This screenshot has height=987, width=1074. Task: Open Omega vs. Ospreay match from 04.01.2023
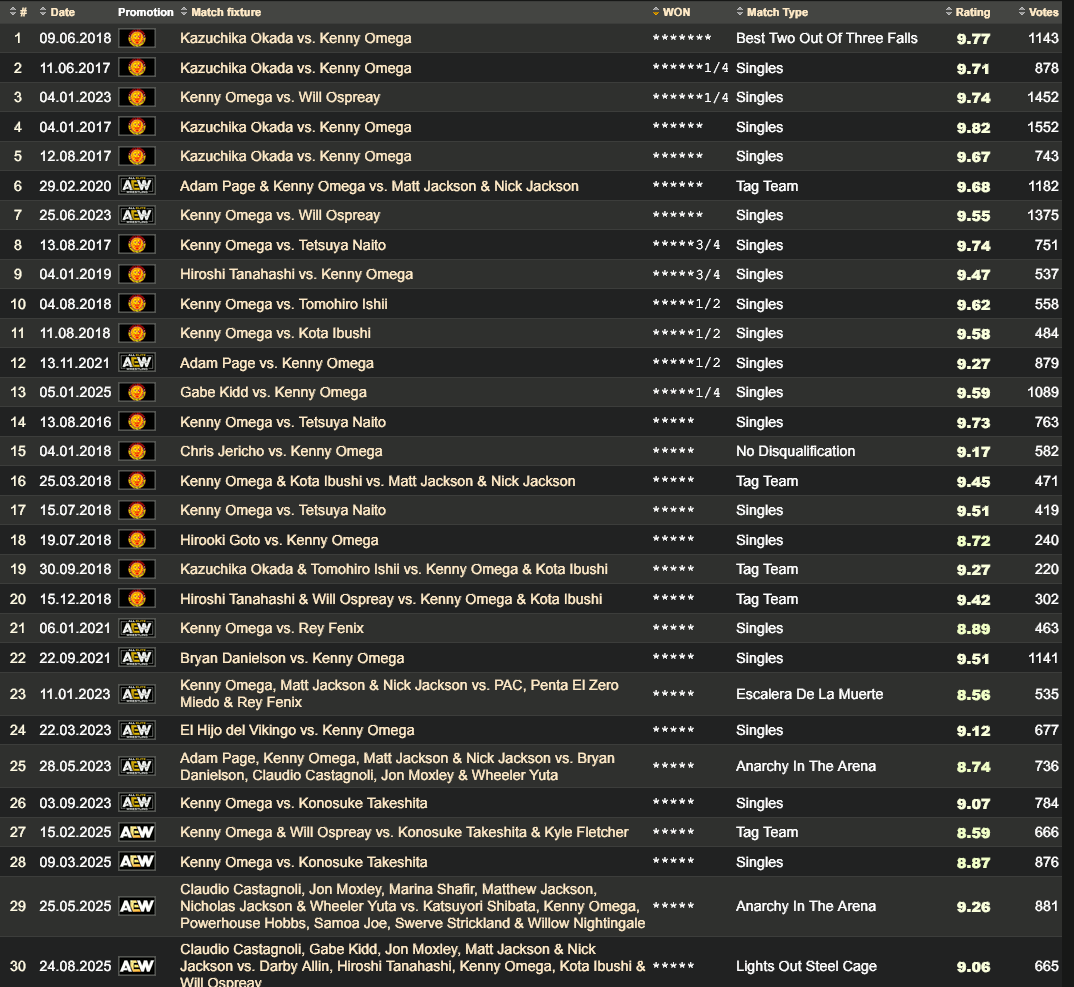(279, 97)
